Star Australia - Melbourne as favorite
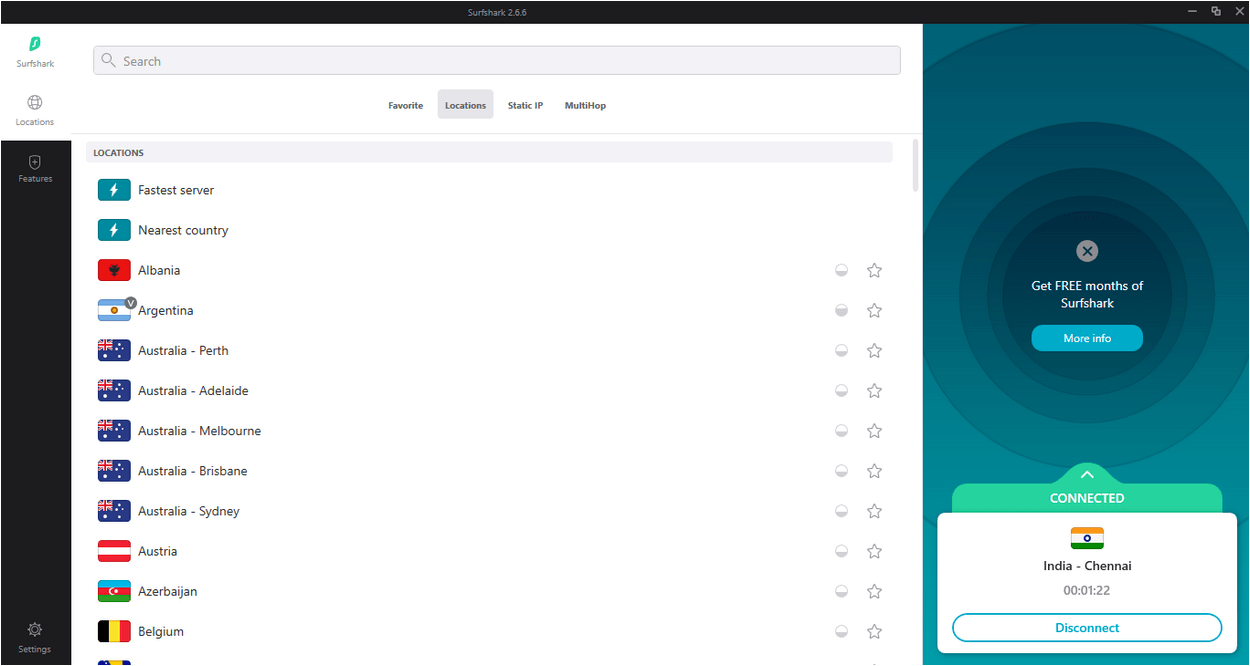 875,430
